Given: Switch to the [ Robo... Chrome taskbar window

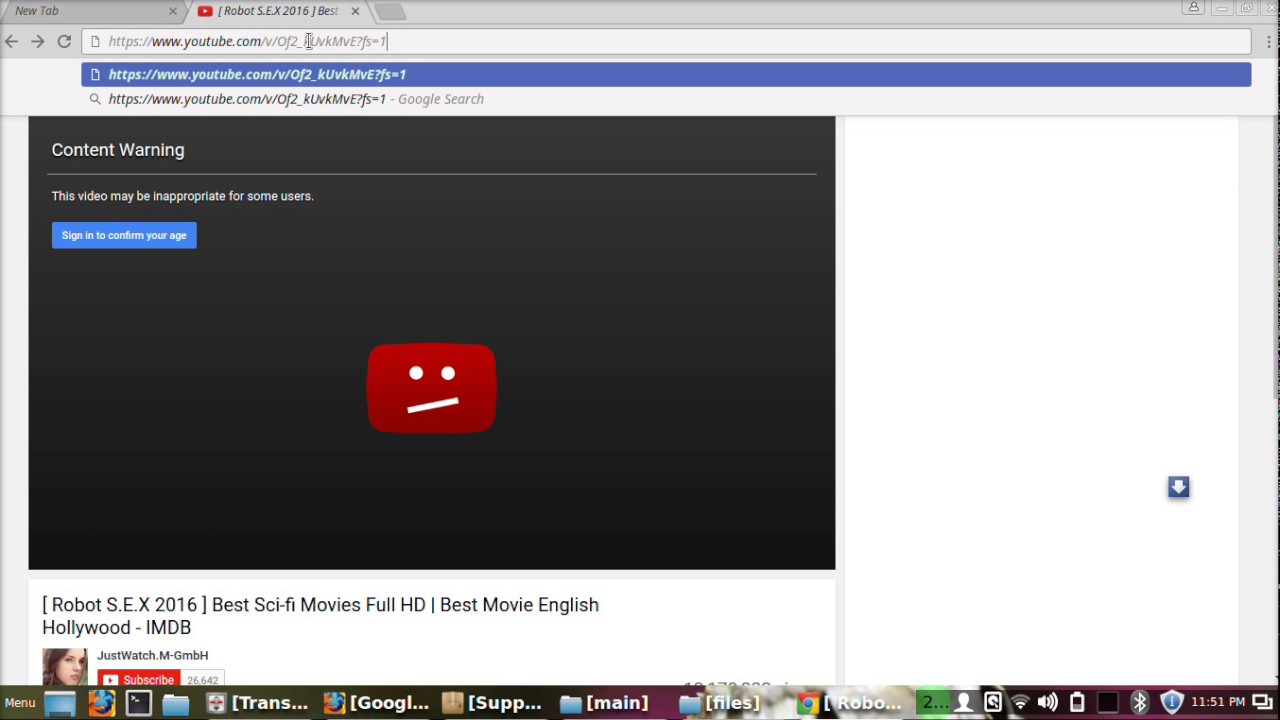Looking at the screenshot, I should coord(850,703).
